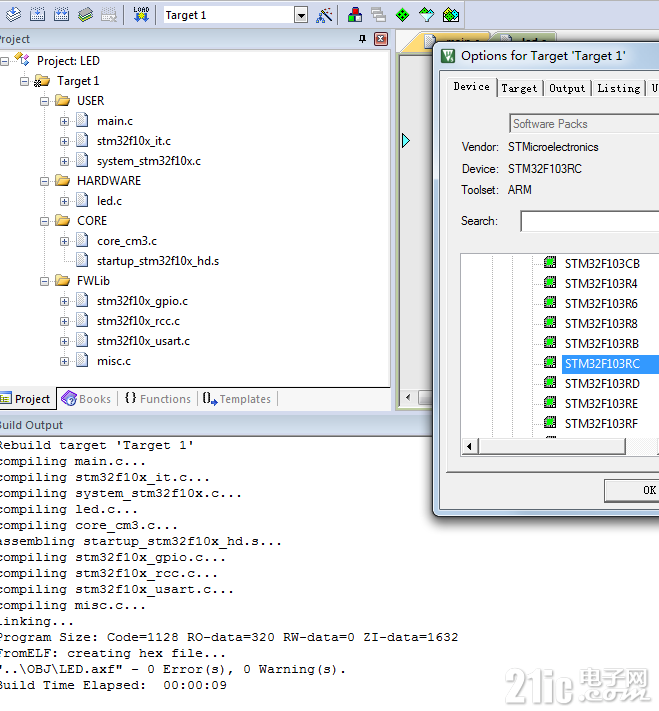
Task: Select core_cm3.c in project tree
Action: tap(127, 241)
